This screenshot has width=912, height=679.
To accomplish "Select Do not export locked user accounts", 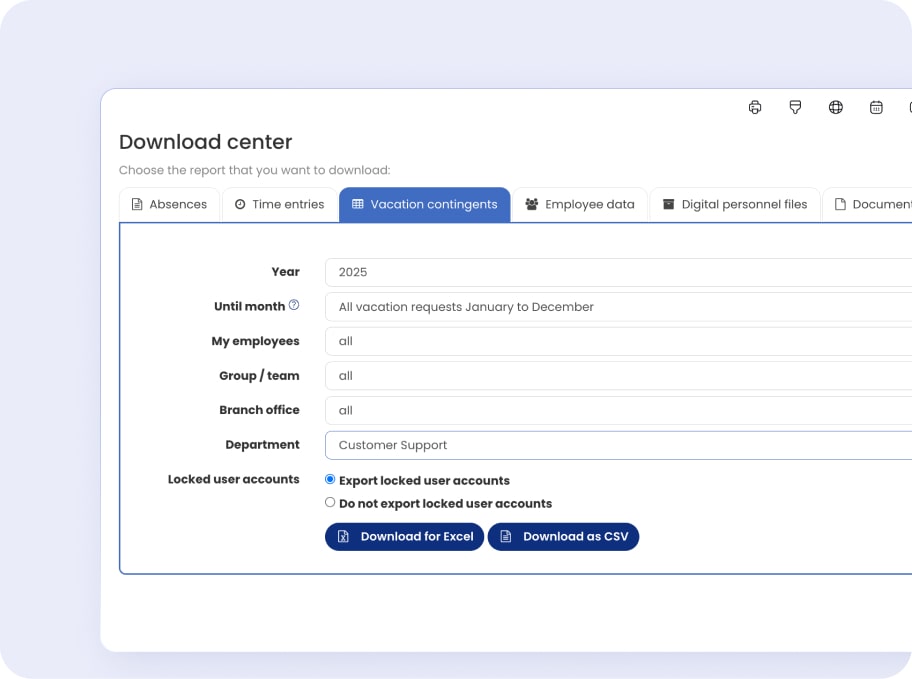I will click(330, 502).
